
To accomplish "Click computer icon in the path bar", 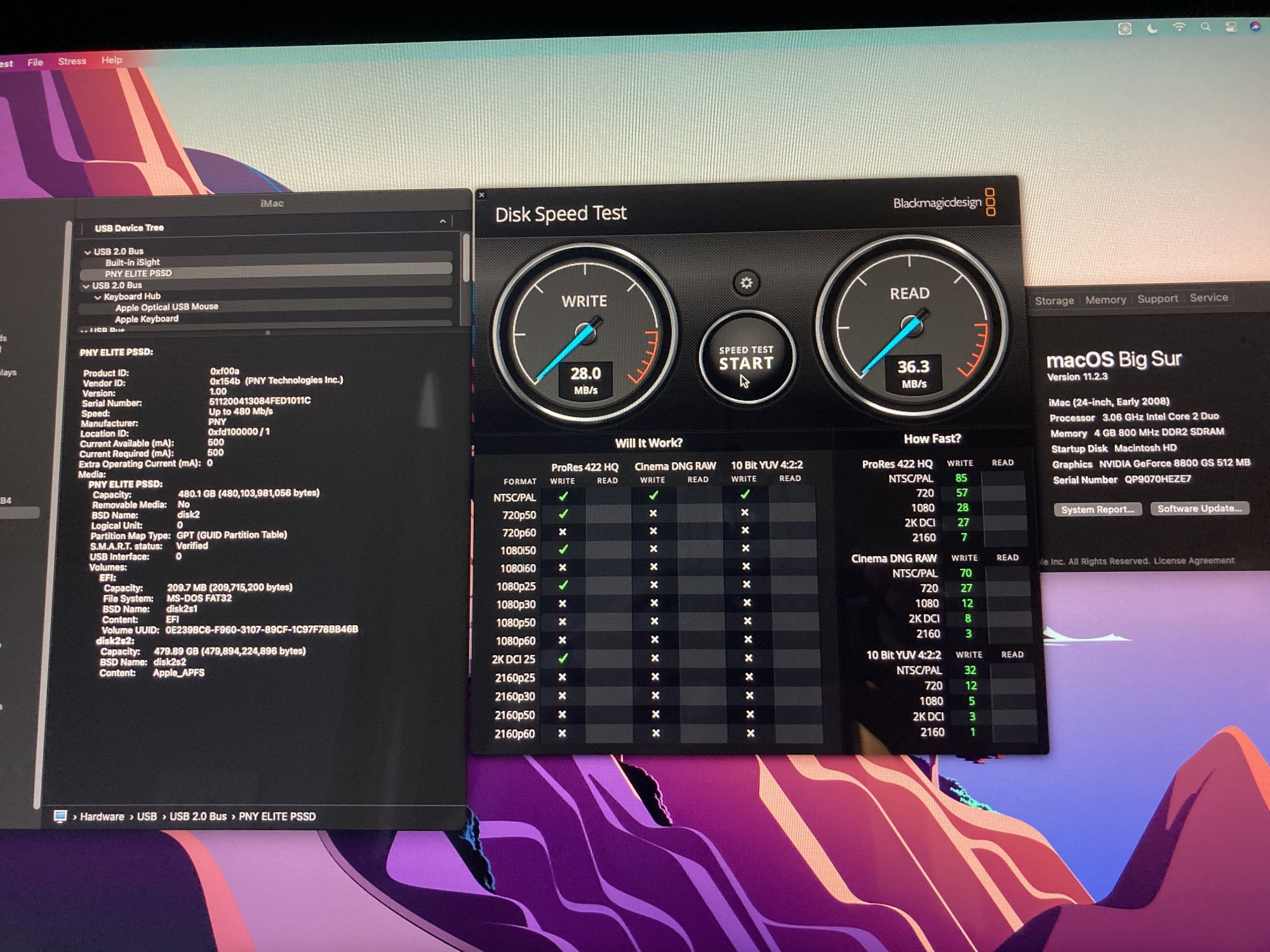I will 60,816.
